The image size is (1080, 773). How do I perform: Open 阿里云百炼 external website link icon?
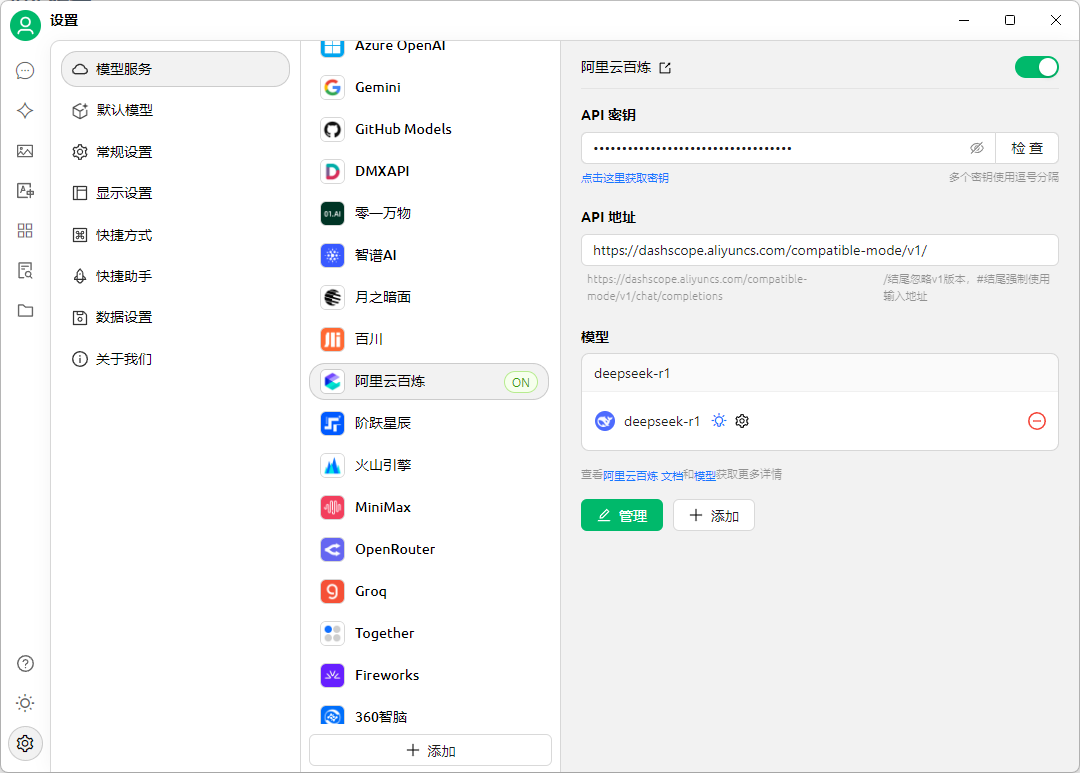(x=665, y=68)
